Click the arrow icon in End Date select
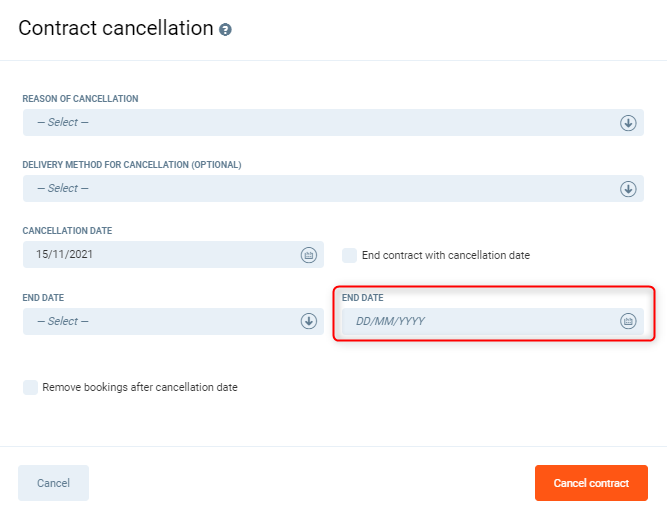The image size is (667, 519). [x=309, y=321]
